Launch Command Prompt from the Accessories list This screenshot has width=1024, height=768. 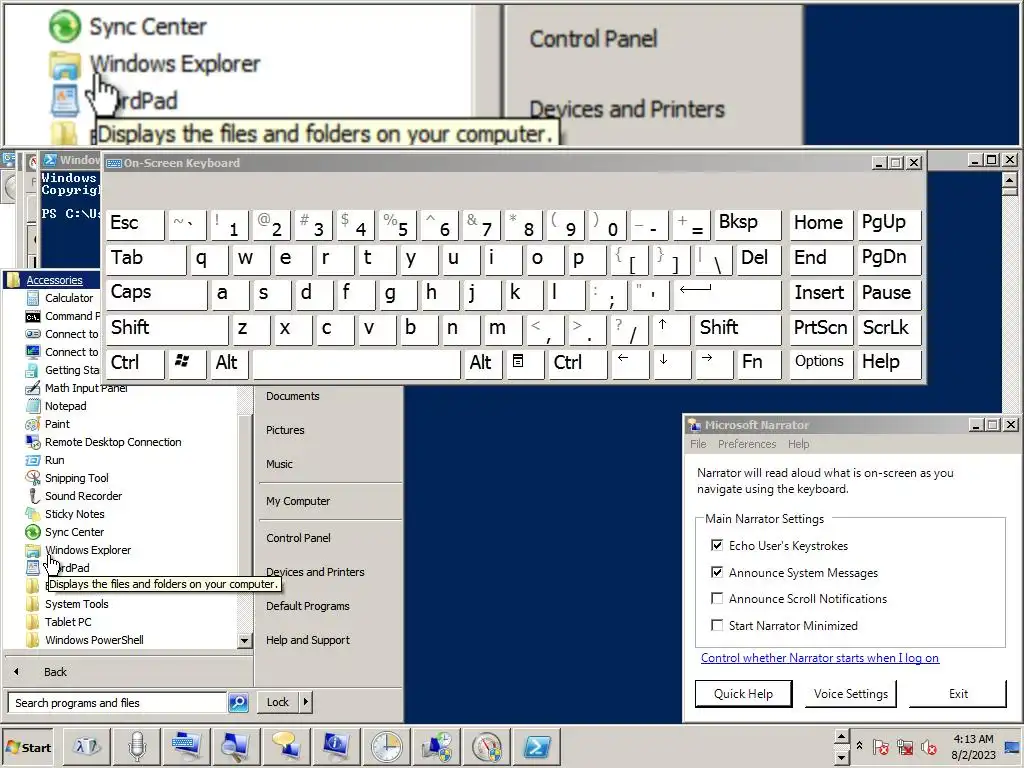[62, 316]
